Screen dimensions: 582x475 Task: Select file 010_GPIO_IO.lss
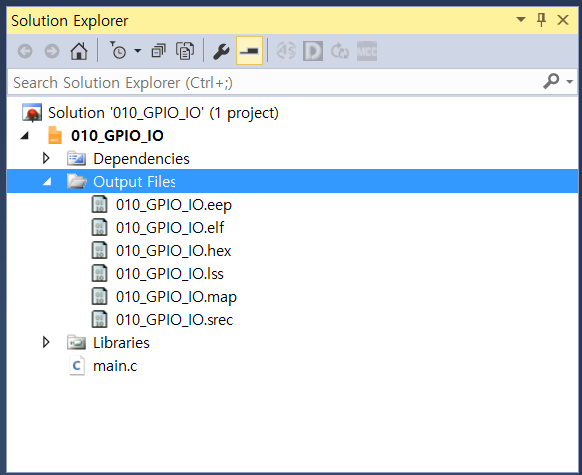tap(170, 274)
